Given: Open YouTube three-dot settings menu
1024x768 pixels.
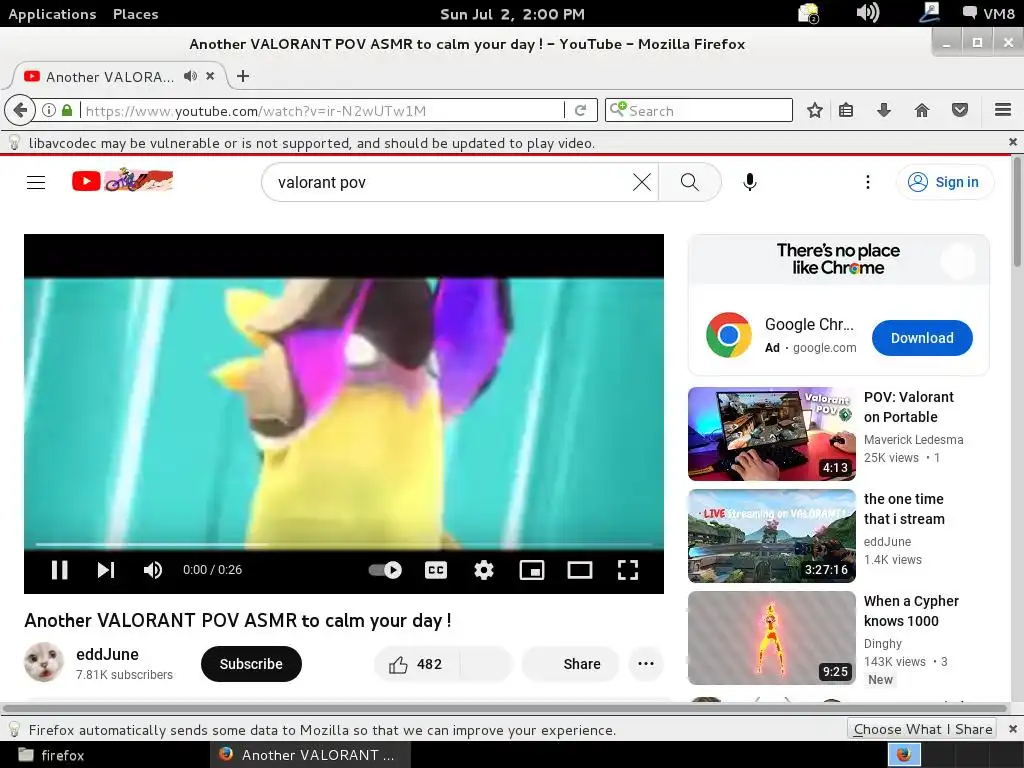Looking at the screenshot, I should (867, 182).
